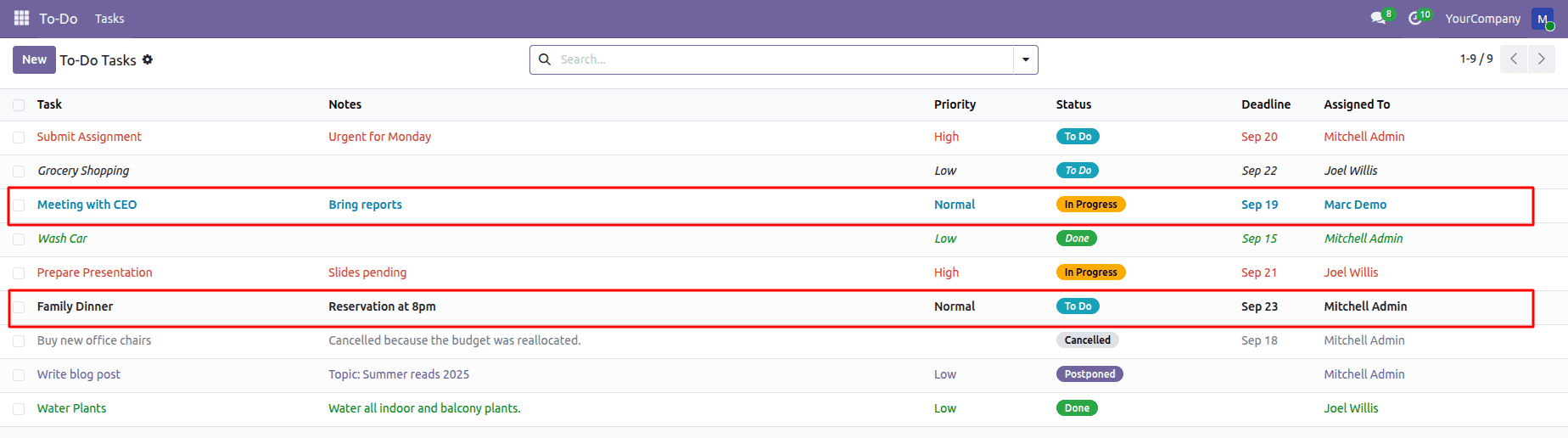Sort by the Priority column header
This screenshot has height=438, width=1568.
click(955, 104)
